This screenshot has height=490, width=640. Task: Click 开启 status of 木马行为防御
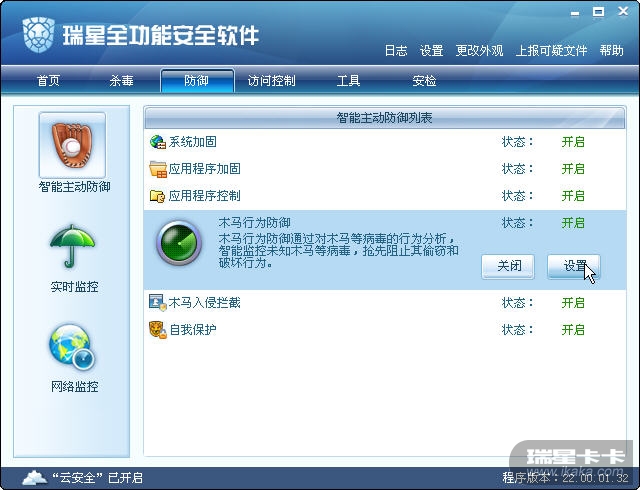pyautogui.click(x=573, y=223)
